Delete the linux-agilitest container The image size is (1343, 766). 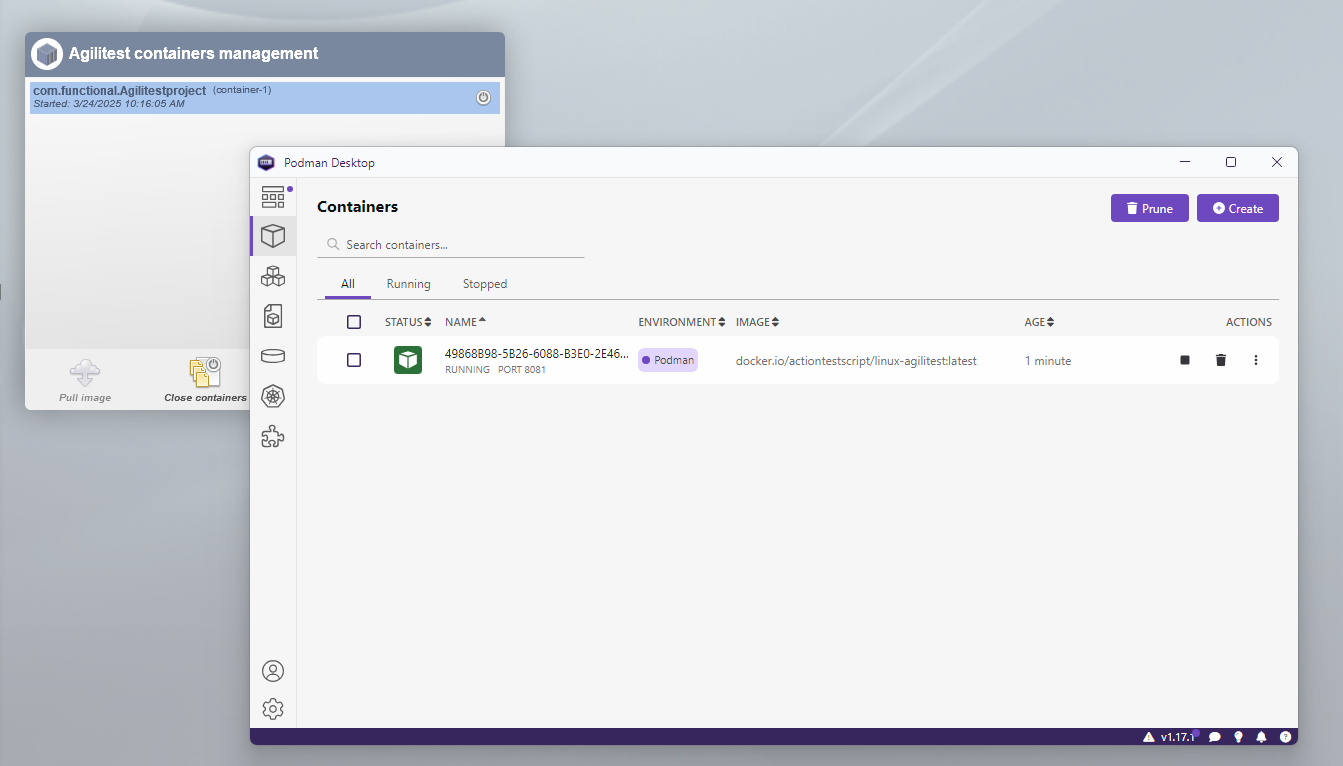click(1220, 360)
